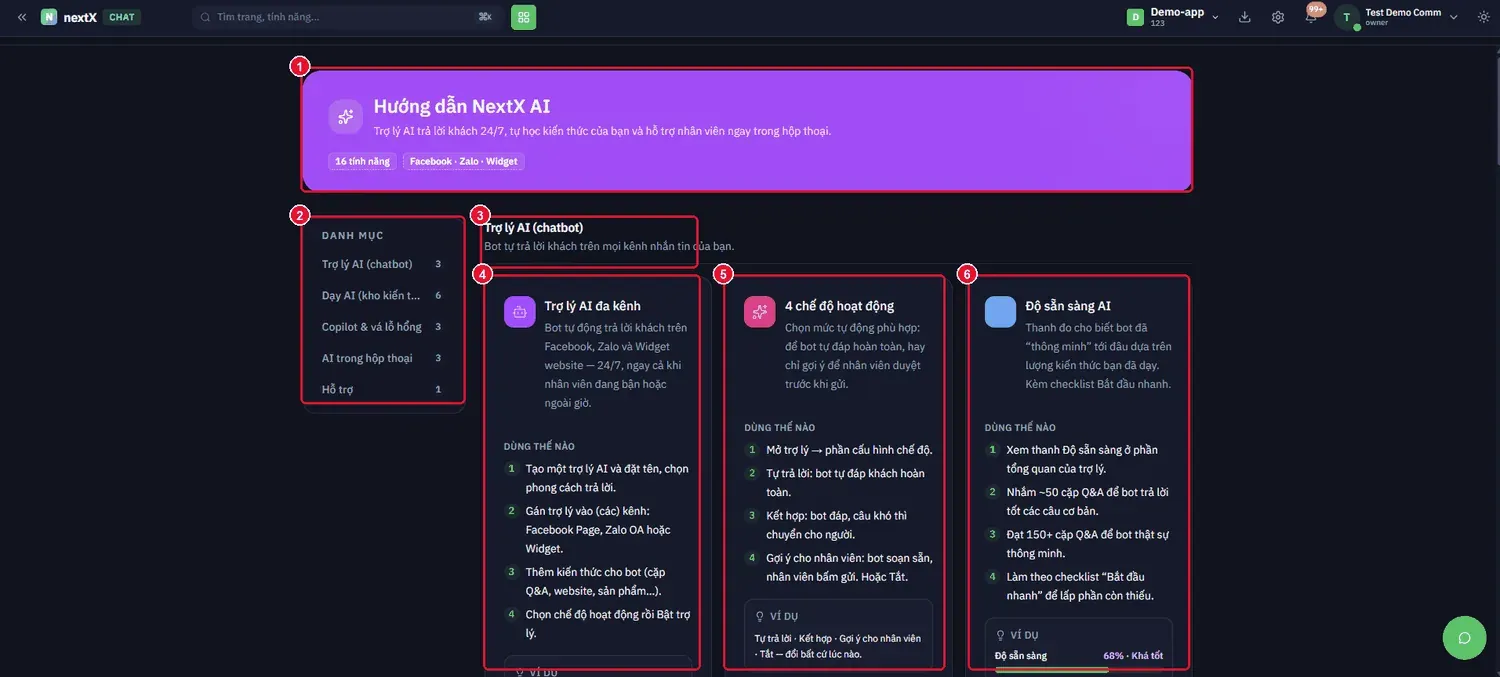Click the pink icon of 4 chế độ hoạt động
1500x677 pixels.
pyautogui.click(x=760, y=312)
